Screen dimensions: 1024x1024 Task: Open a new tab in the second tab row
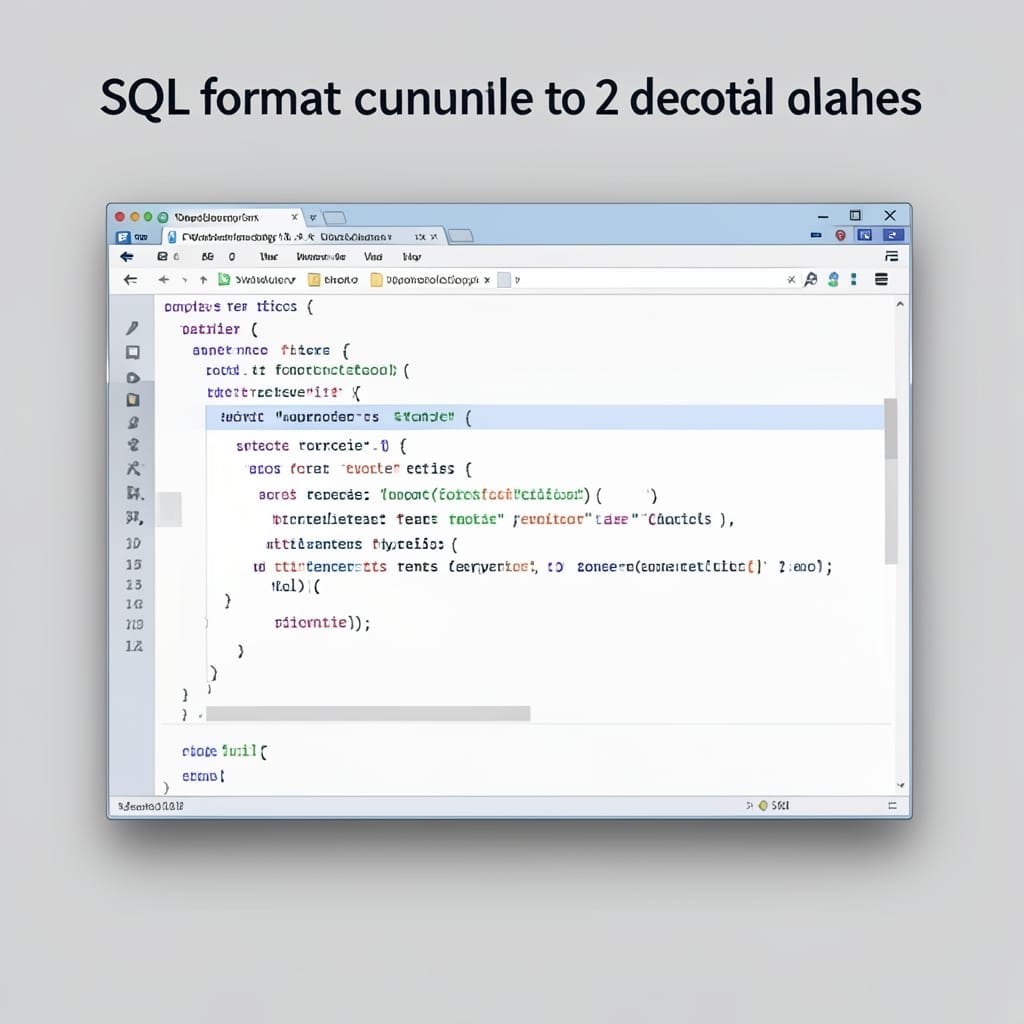(x=460, y=236)
